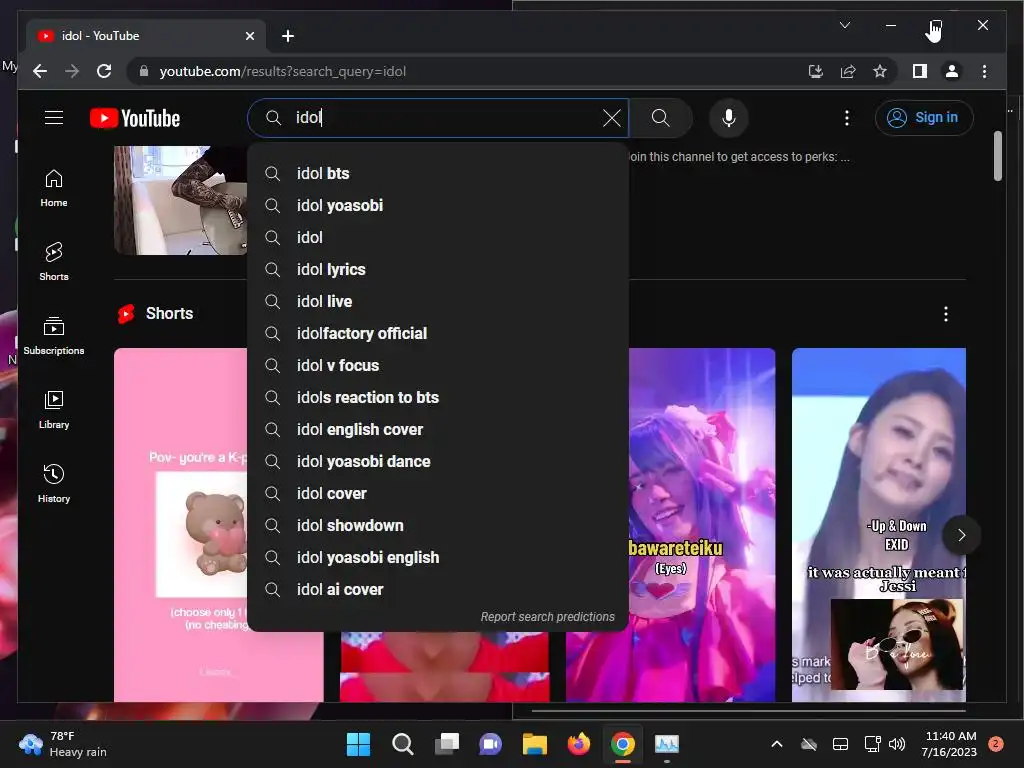Open Home in the sidebar
The height and width of the screenshot is (768, 1024).
54,188
